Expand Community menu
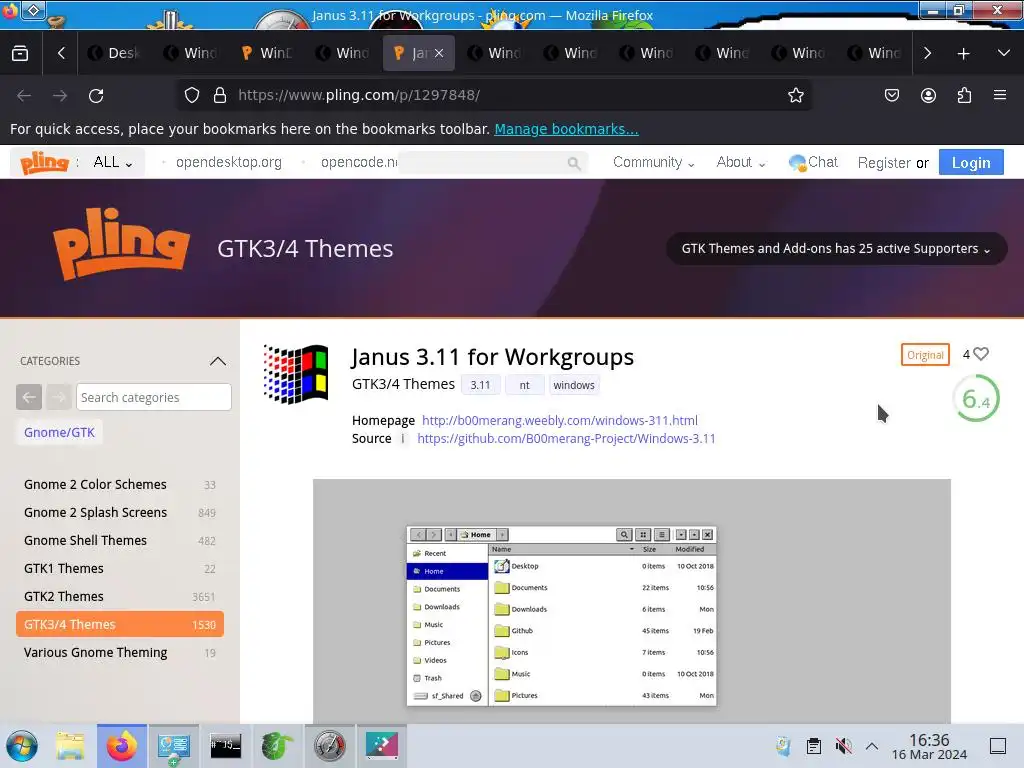The width and height of the screenshot is (1024, 768). pos(653,162)
